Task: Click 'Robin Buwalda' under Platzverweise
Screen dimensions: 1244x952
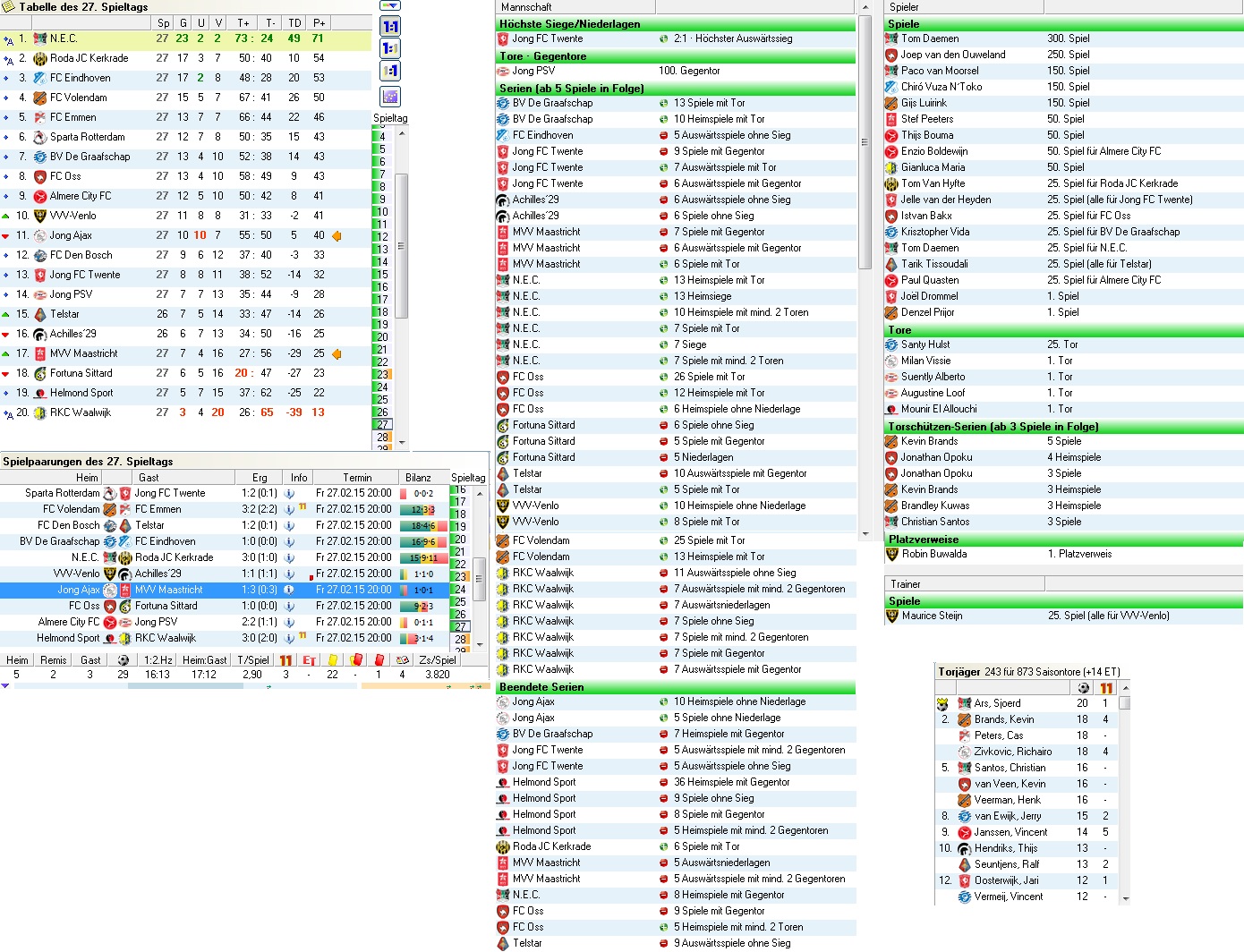Action: [1063, 554]
